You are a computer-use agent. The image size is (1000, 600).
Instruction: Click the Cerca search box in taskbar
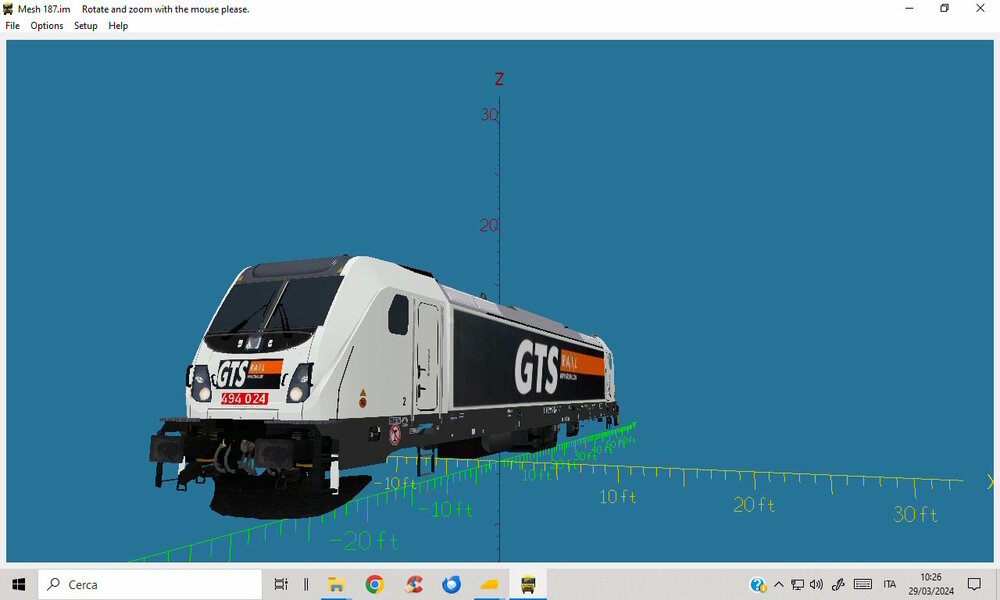(x=150, y=584)
